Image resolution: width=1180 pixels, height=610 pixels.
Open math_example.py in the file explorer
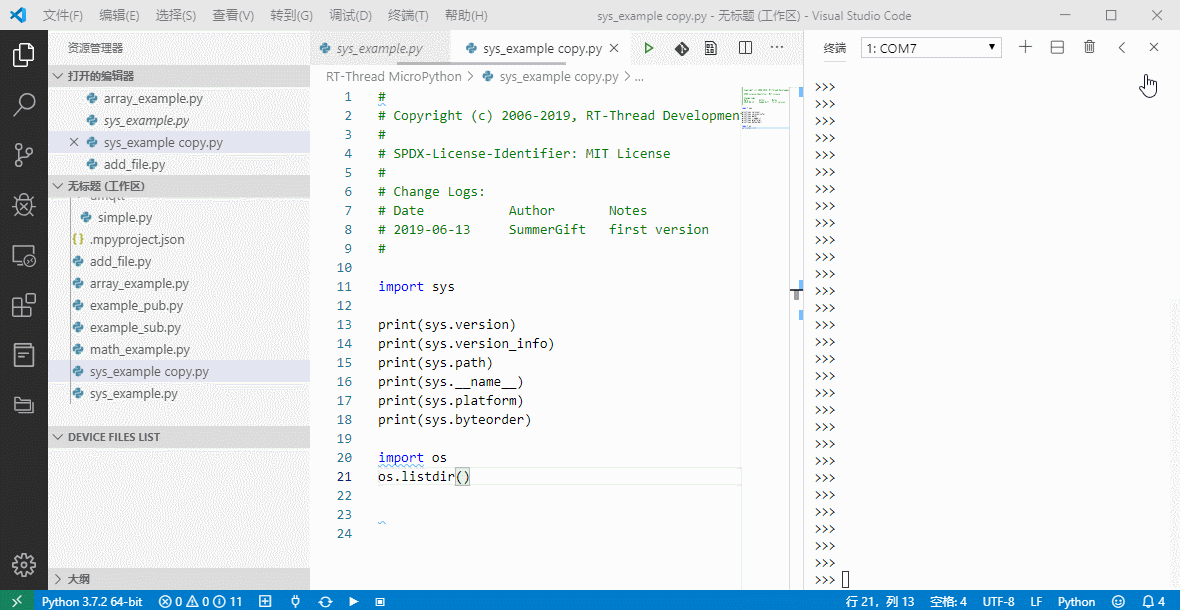[139, 349]
